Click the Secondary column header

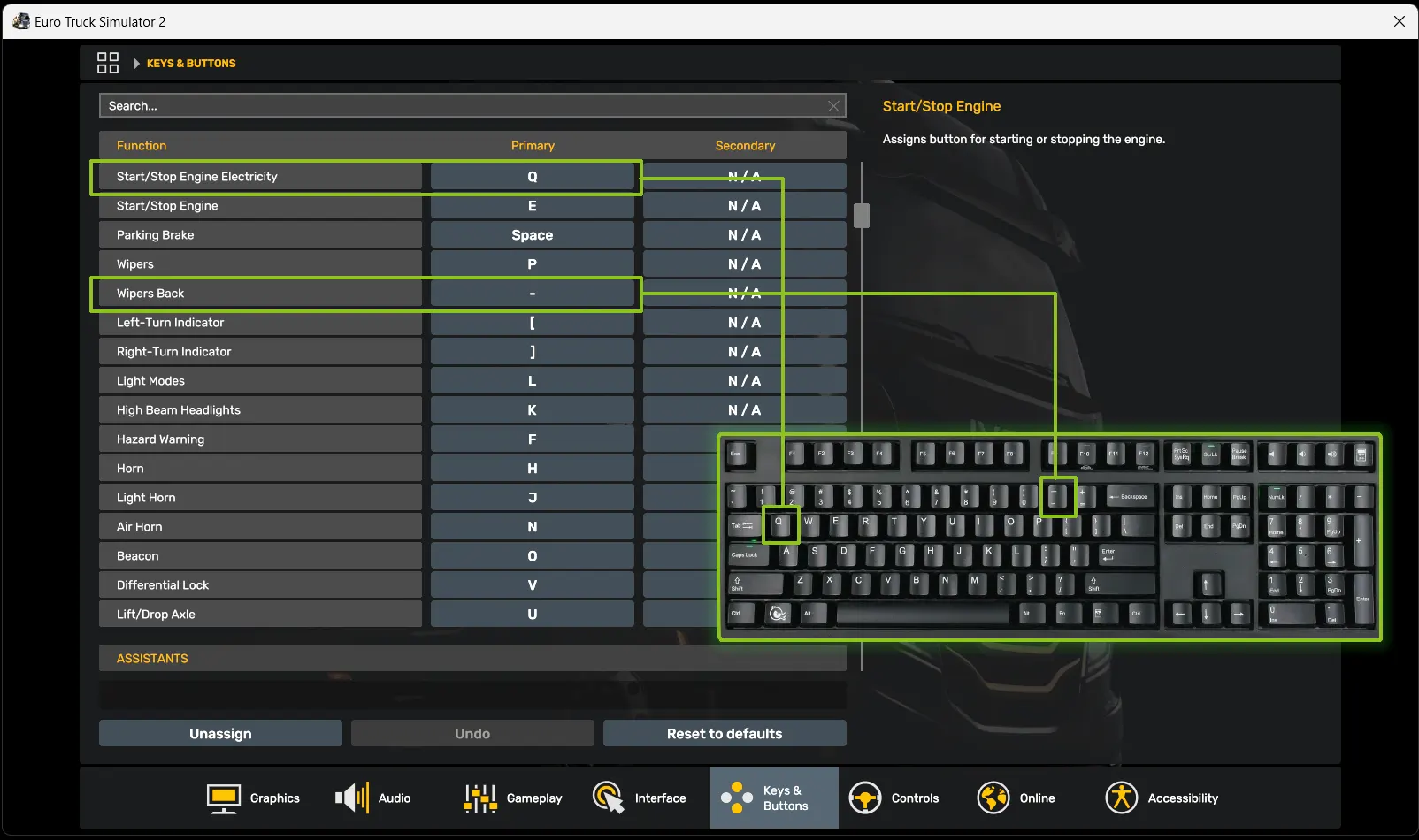coord(745,146)
